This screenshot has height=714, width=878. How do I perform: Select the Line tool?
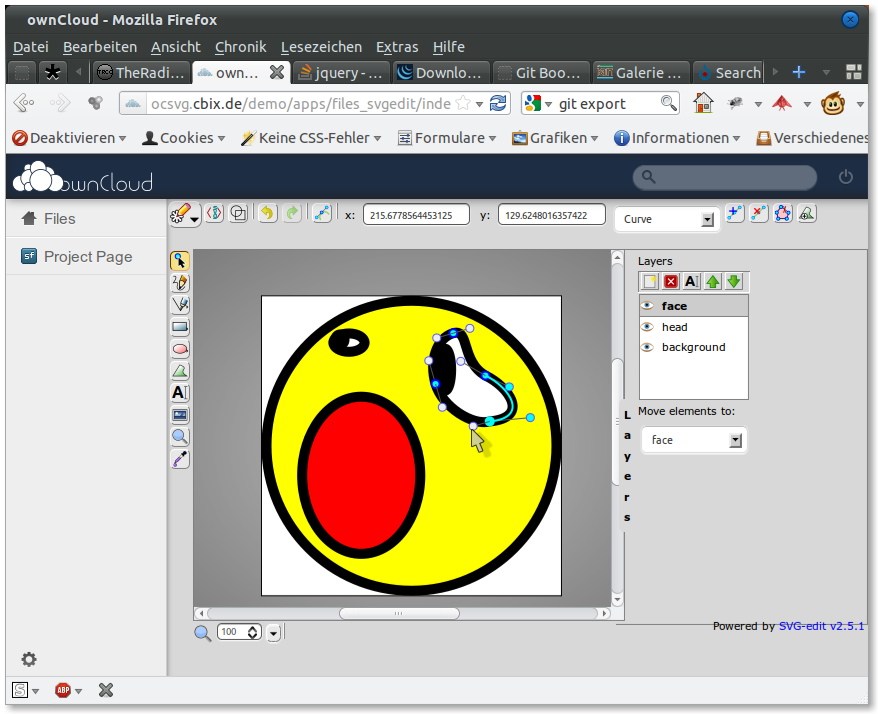tap(180, 305)
